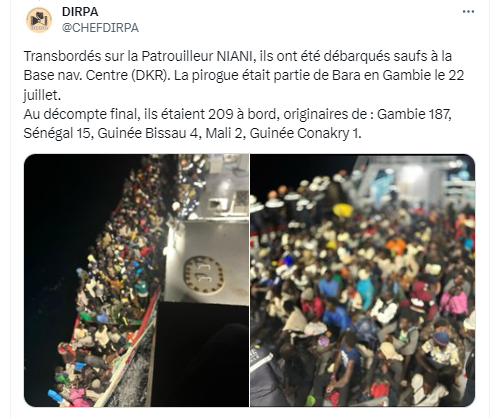
Task: Click the text line mentioning Patrouilleur NIANI
Action: (x=238, y=56)
